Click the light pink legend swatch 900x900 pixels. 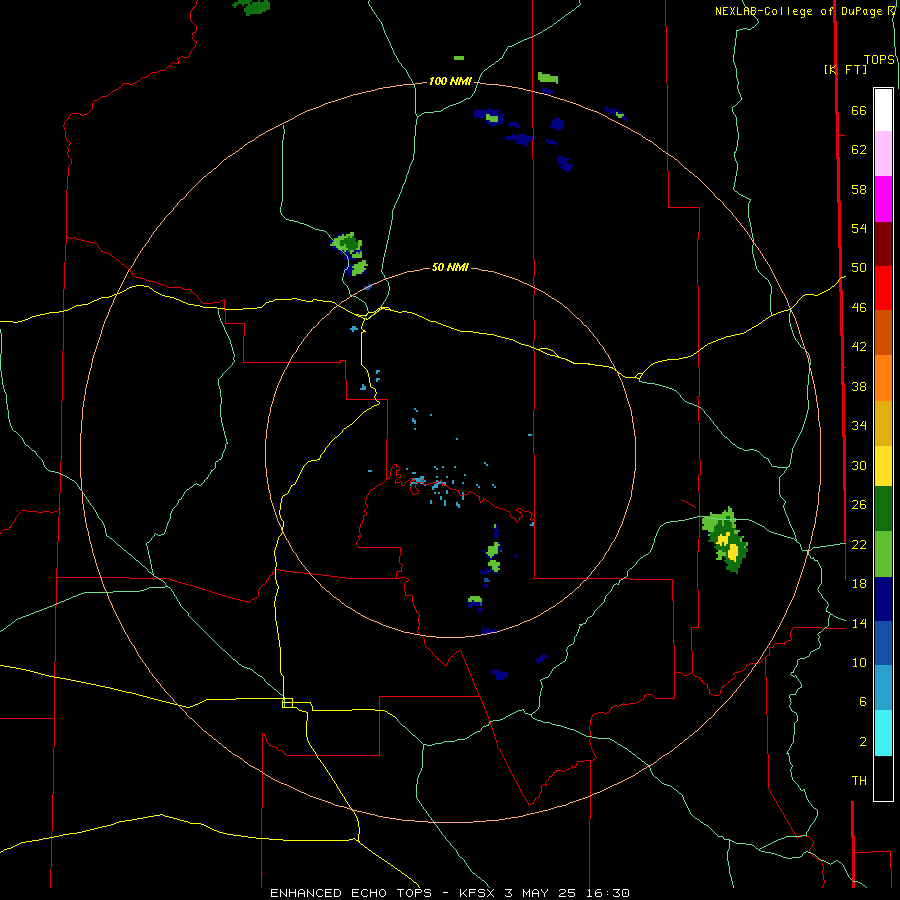[x=883, y=154]
